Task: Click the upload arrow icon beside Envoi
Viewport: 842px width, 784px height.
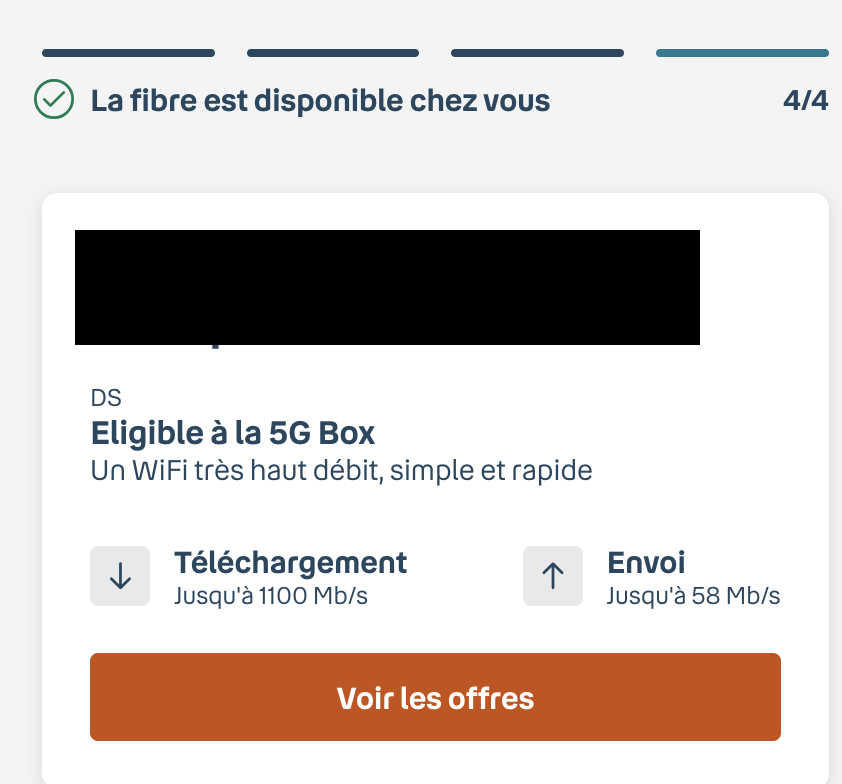Action: (553, 576)
